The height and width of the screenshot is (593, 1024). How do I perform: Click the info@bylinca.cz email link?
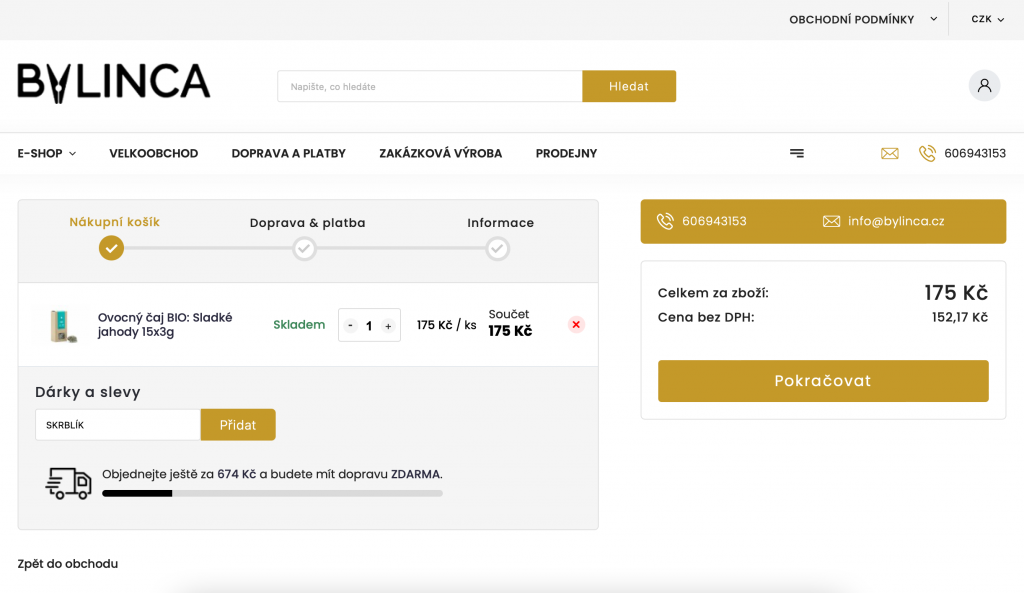tap(896, 221)
